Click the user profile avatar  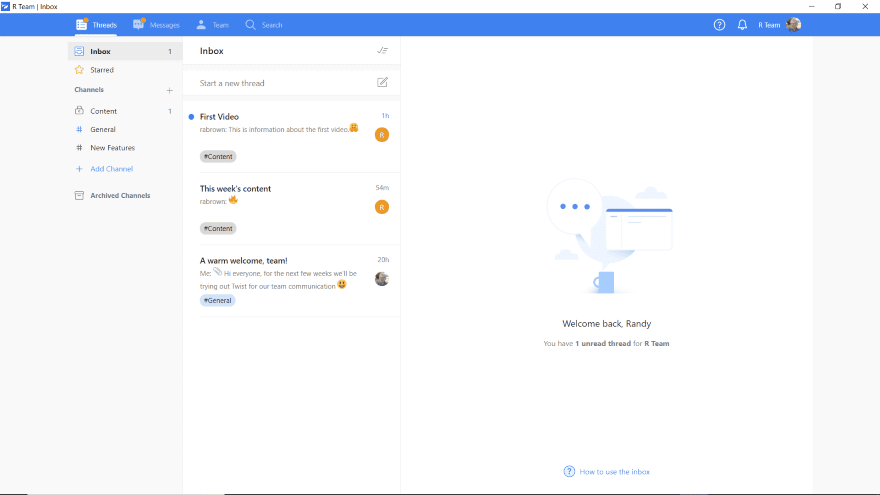click(794, 25)
